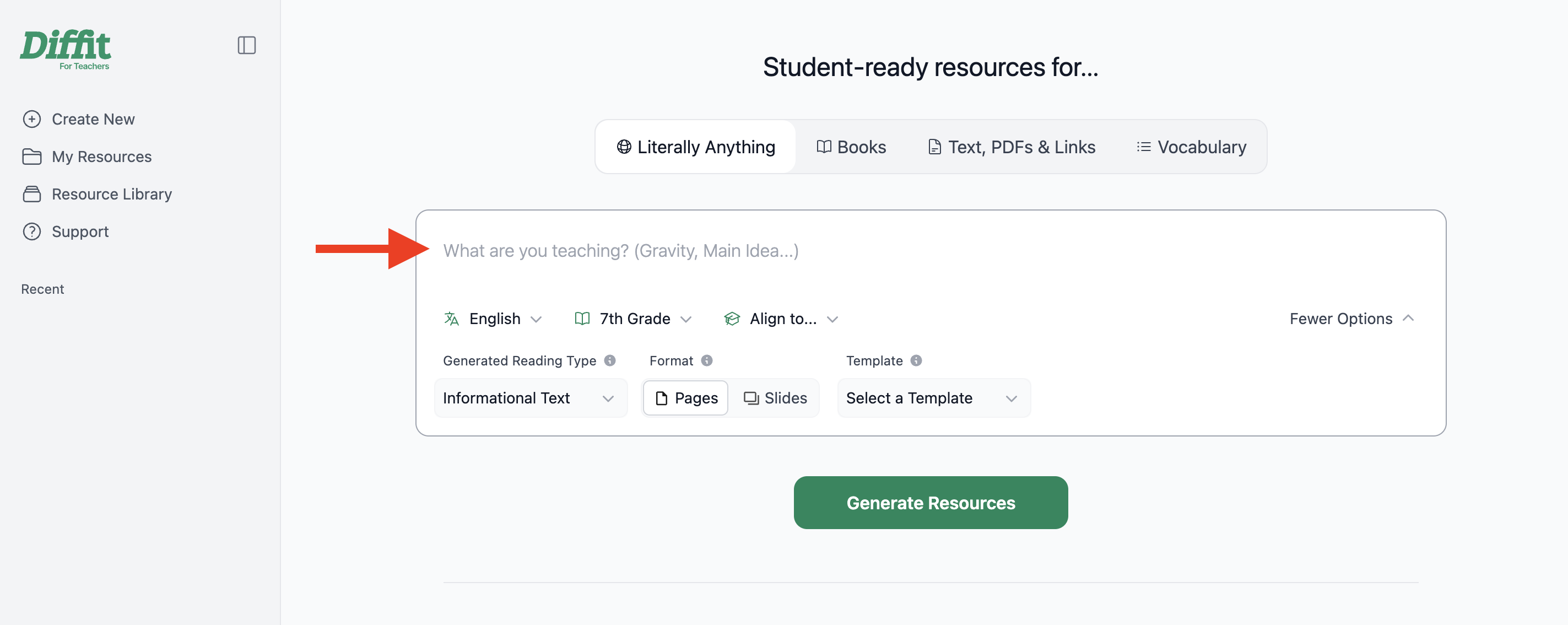Select the Pages format option

685,398
